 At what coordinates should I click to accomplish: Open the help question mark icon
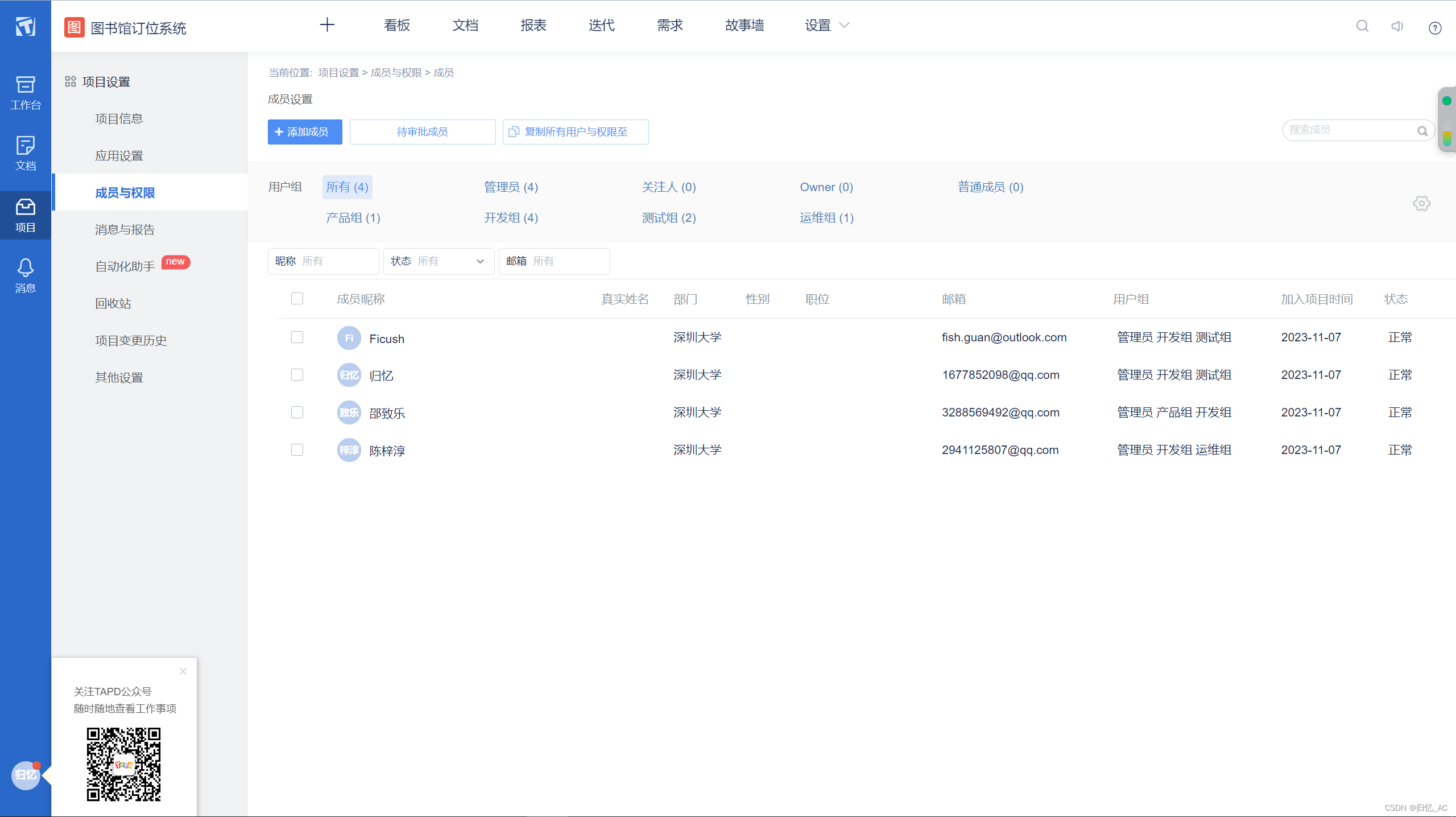[1434, 28]
